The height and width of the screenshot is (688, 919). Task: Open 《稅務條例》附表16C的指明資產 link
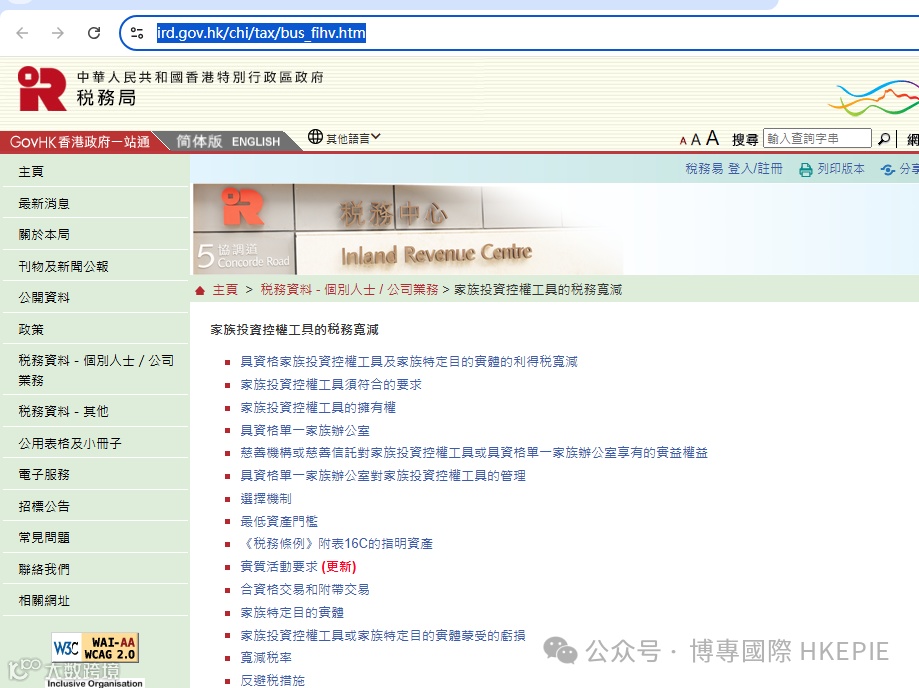point(336,543)
